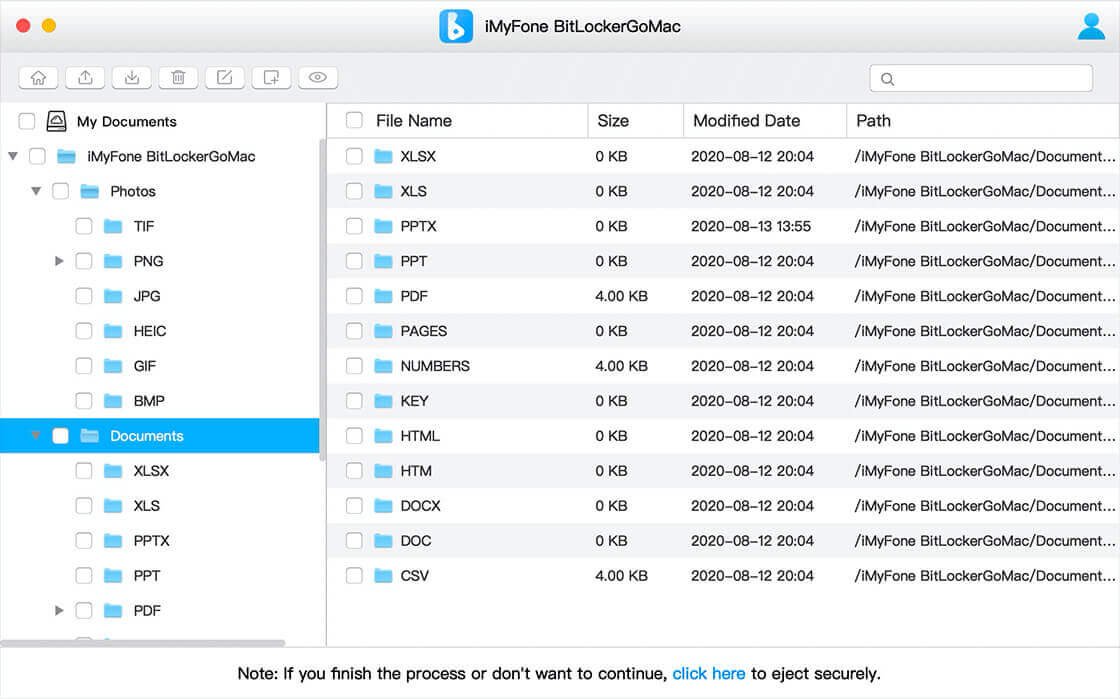Click the 'click here' eject link
The image size is (1120, 699).
[x=709, y=673]
